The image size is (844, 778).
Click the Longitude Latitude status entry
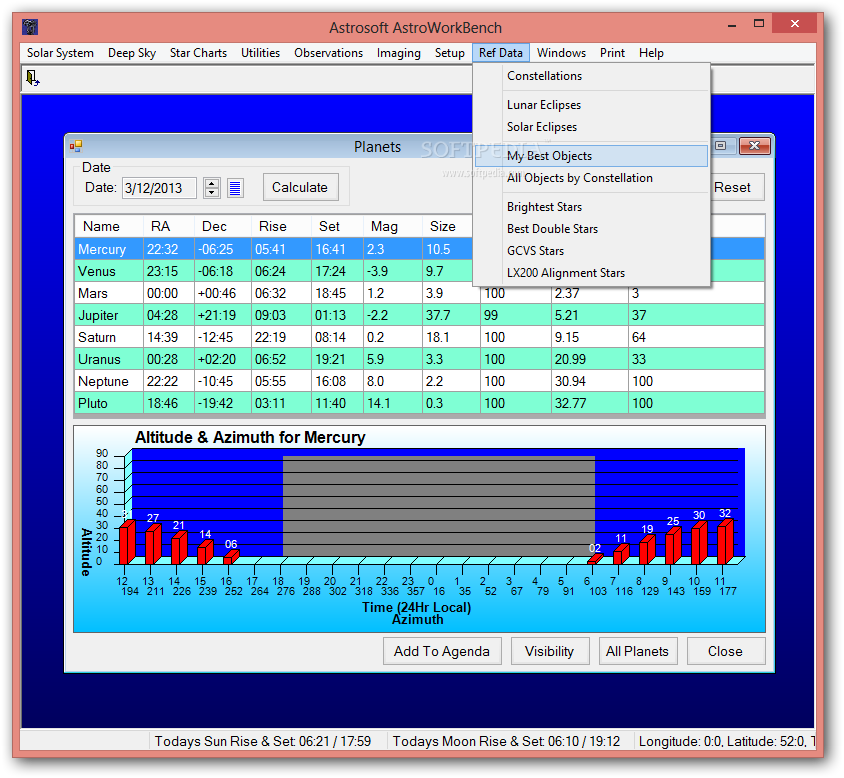coord(726,741)
